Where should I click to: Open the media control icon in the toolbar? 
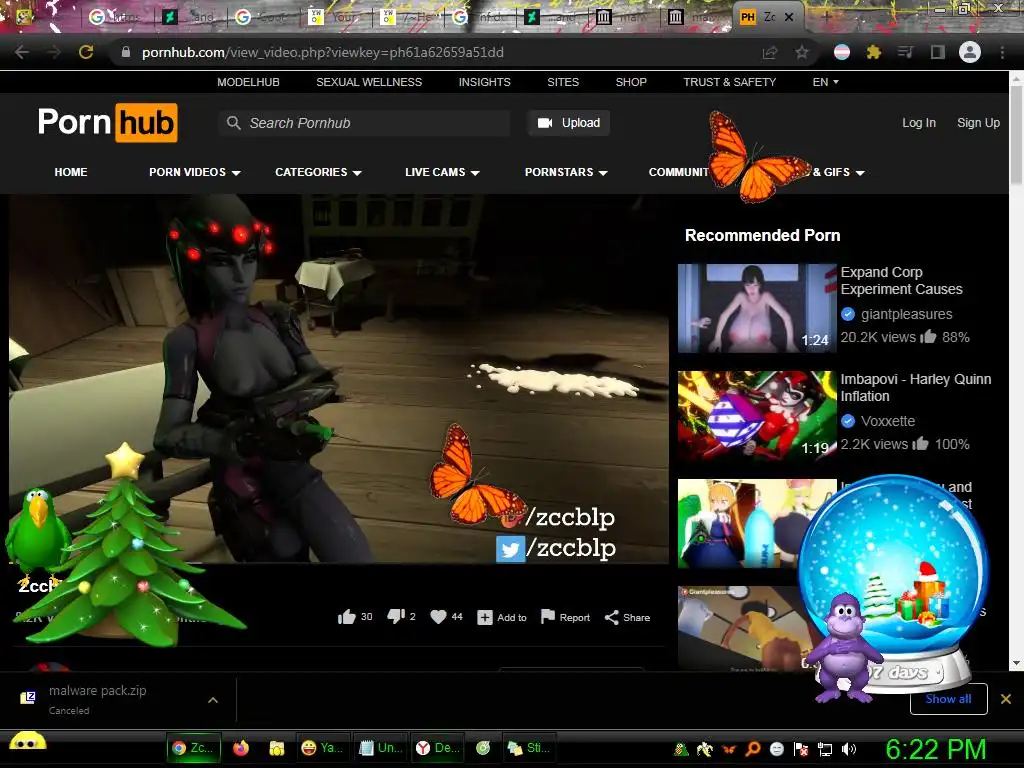tap(905, 52)
